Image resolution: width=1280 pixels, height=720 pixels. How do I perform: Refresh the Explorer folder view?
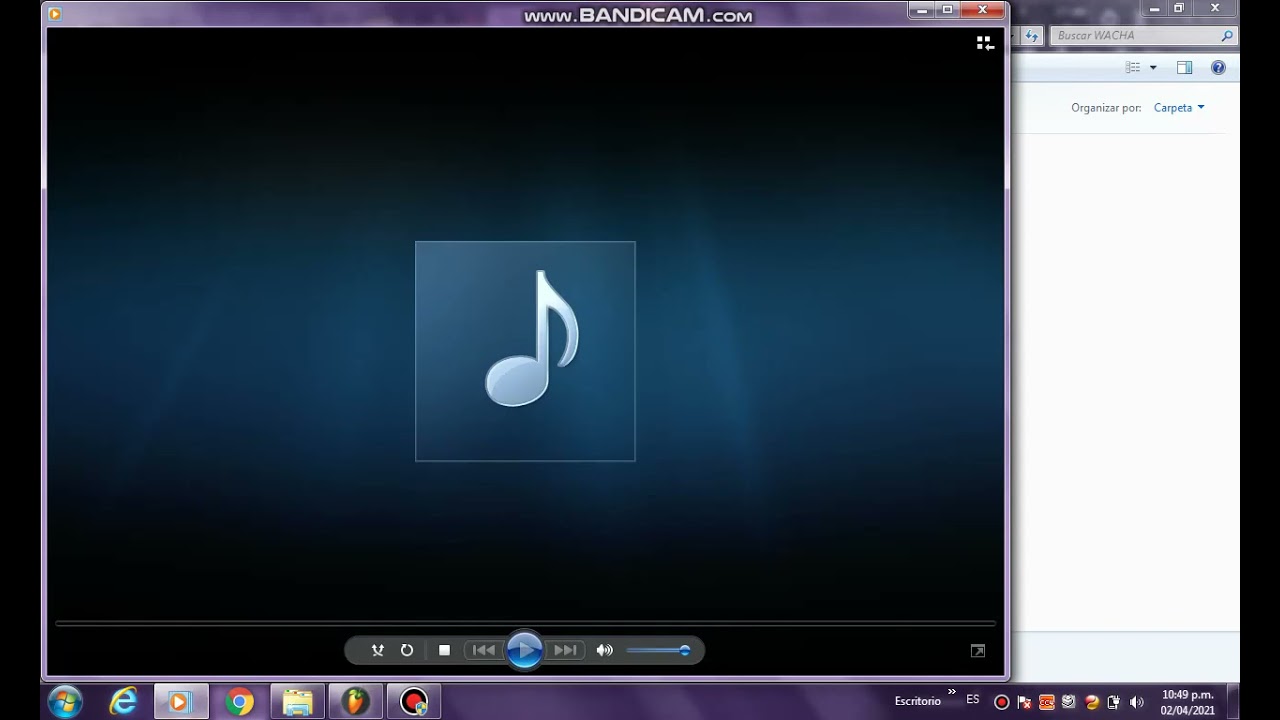point(1031,36)
